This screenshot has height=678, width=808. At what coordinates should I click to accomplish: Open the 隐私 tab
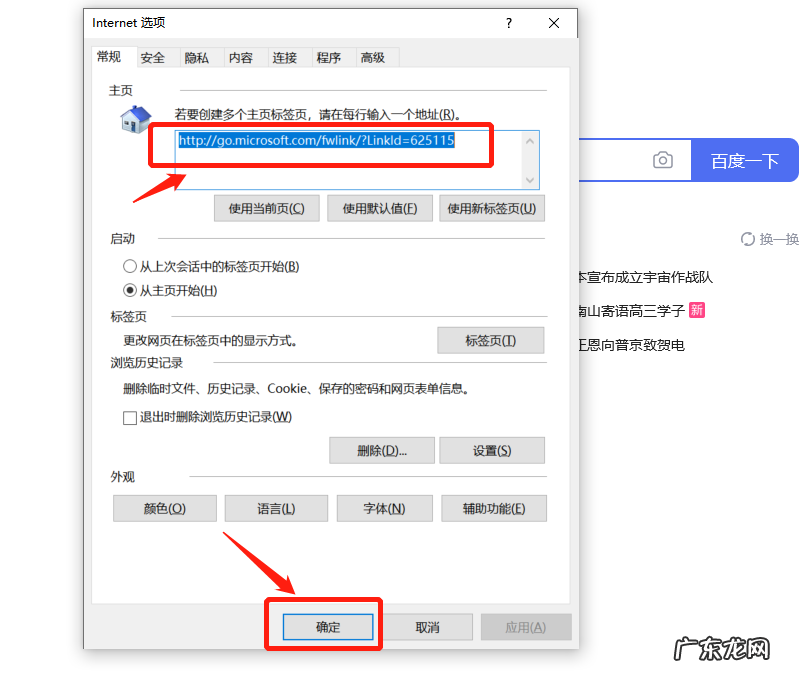[x=198, y=57]
